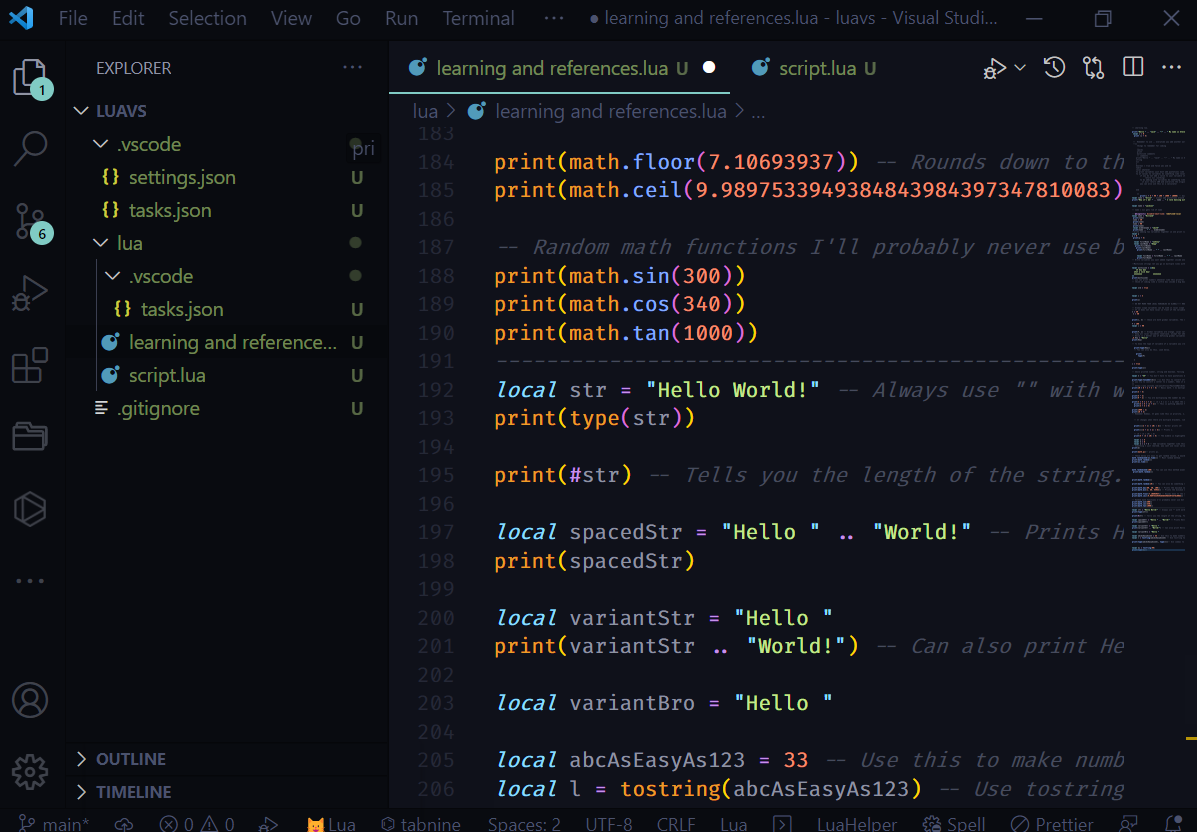
Task: Collapse the .vscode folder inside lua
Action: point(112,276)
